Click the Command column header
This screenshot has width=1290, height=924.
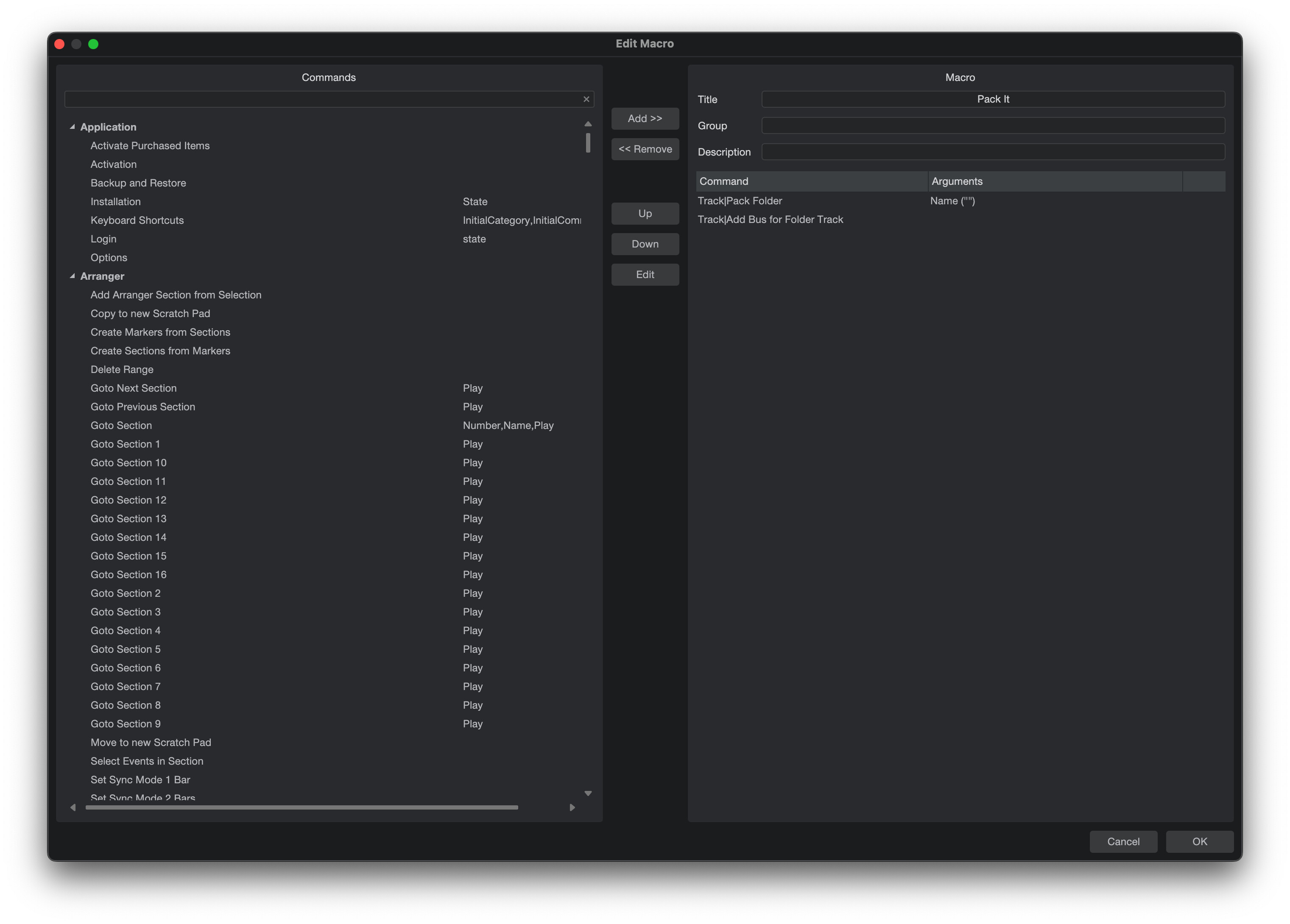(x=812, y=181)
